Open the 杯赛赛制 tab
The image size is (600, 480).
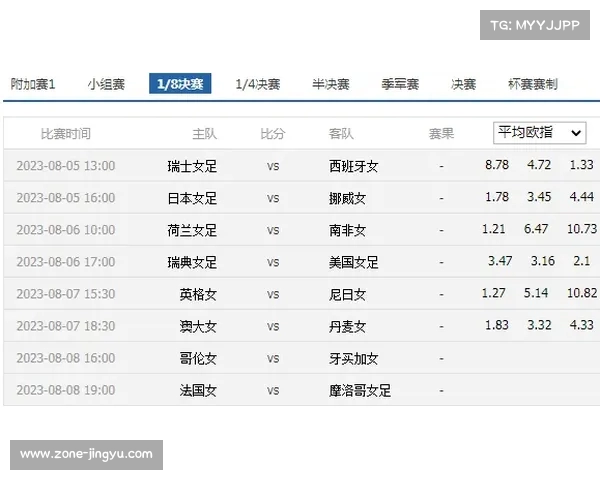click(532, 84)
